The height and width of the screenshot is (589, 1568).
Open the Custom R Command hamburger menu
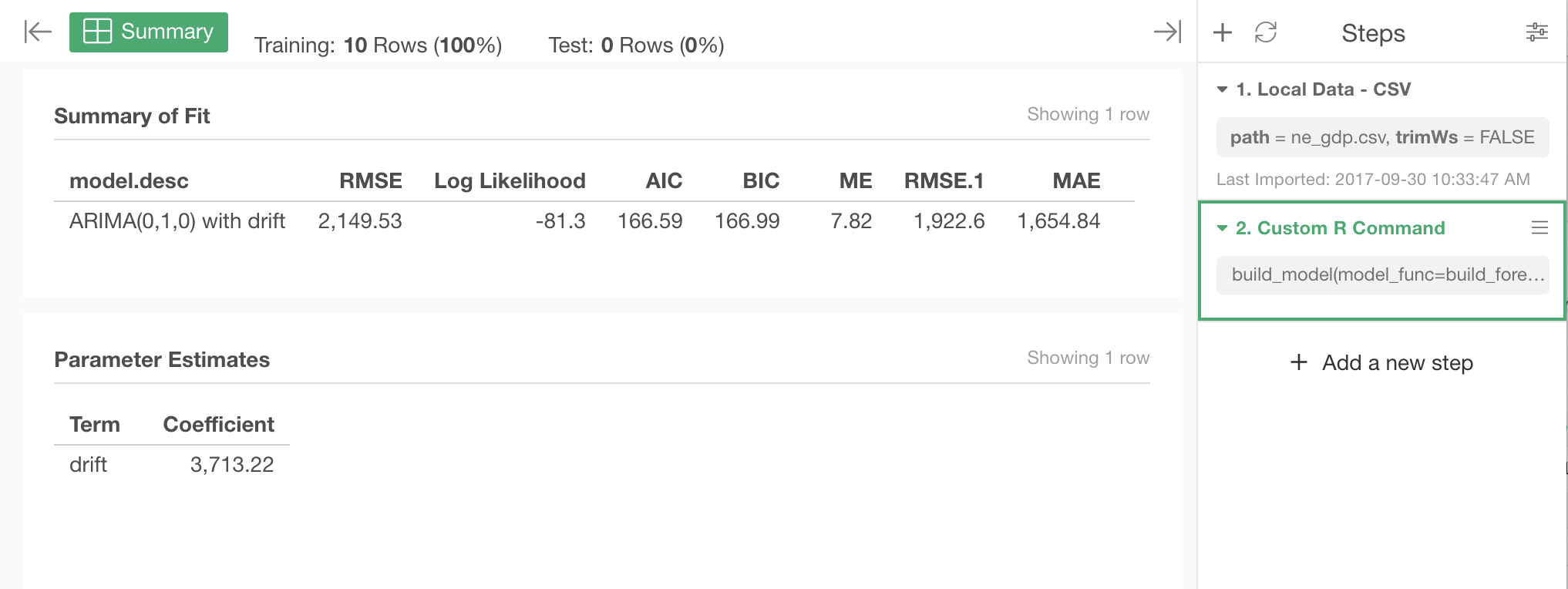pyautogui.click(x=1539, y=227)
